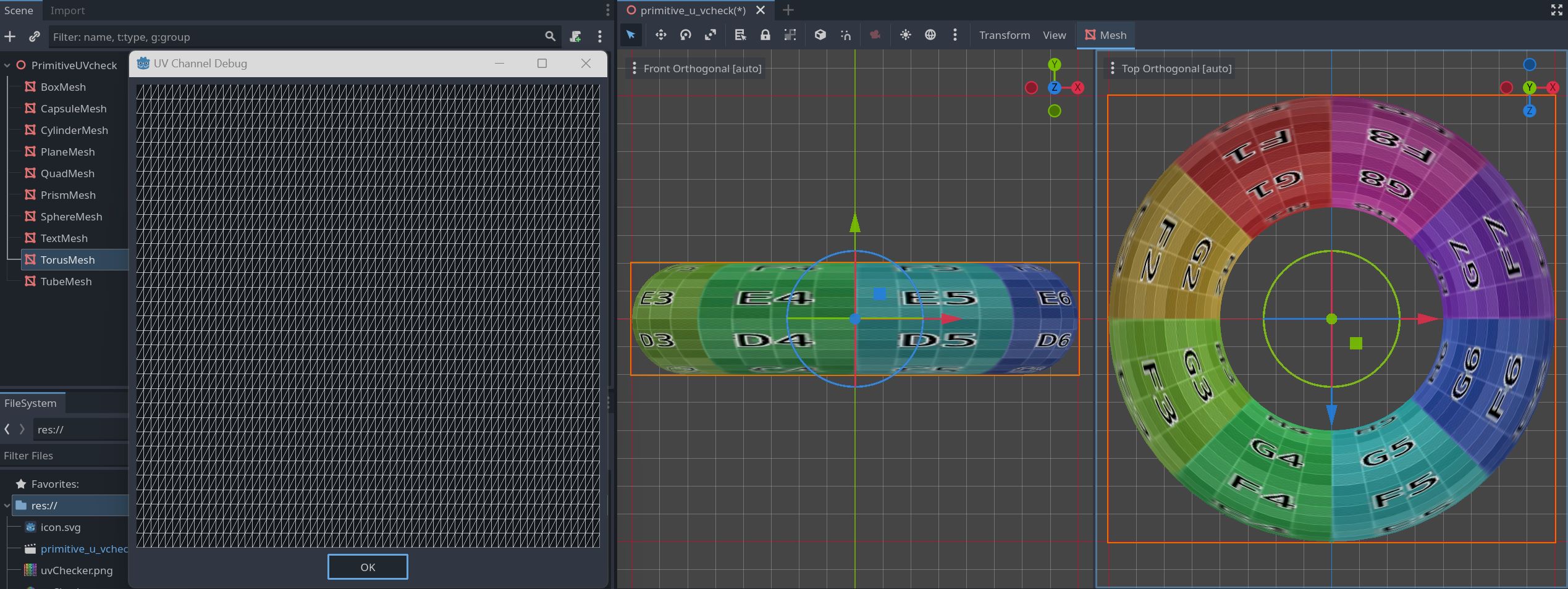1568x589 pixels.
Task: Collapse the PrimitiveUVcheck node in the scene tree
Action: pos(7,65)
